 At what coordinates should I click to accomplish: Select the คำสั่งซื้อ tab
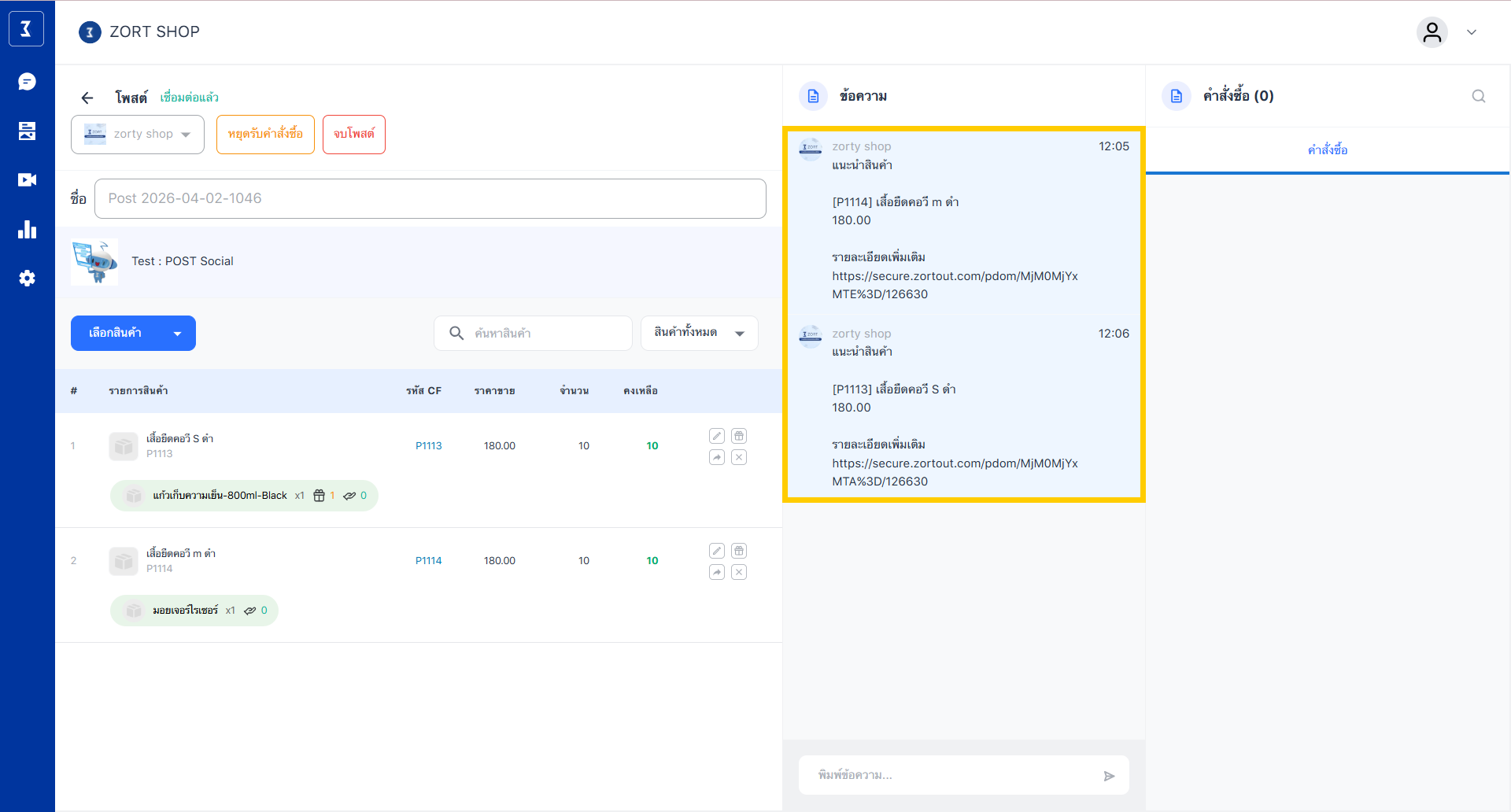point(1327,150)
